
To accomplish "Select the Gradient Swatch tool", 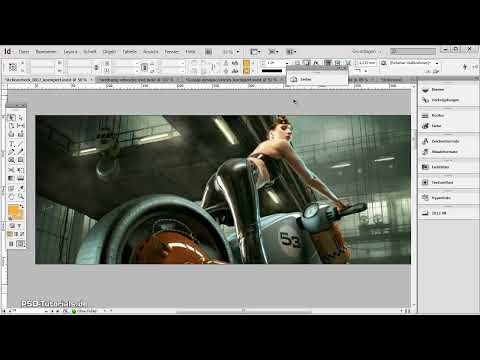I will (12, 178).
